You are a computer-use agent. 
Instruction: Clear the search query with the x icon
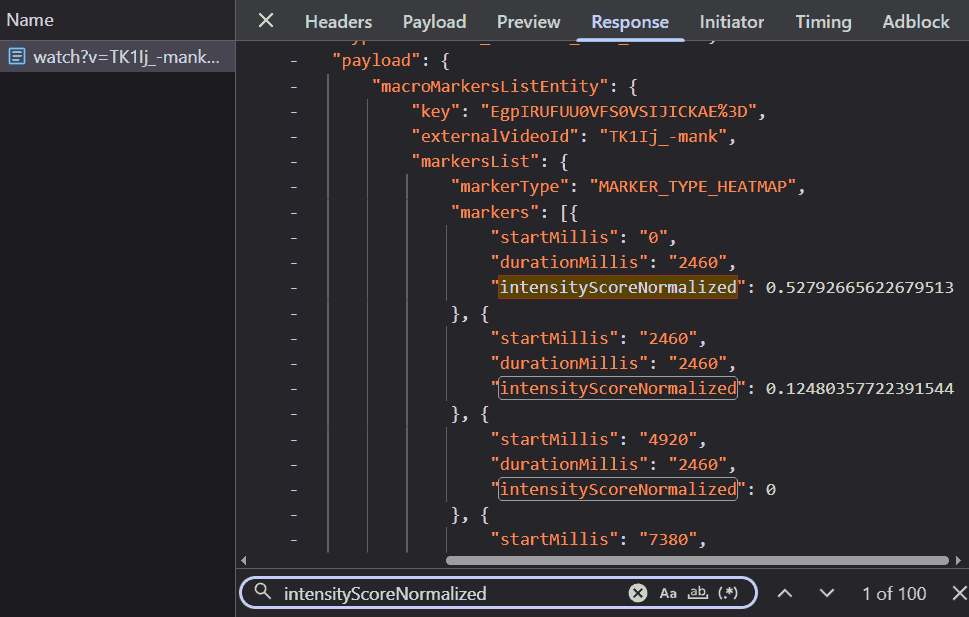(638, 592)
